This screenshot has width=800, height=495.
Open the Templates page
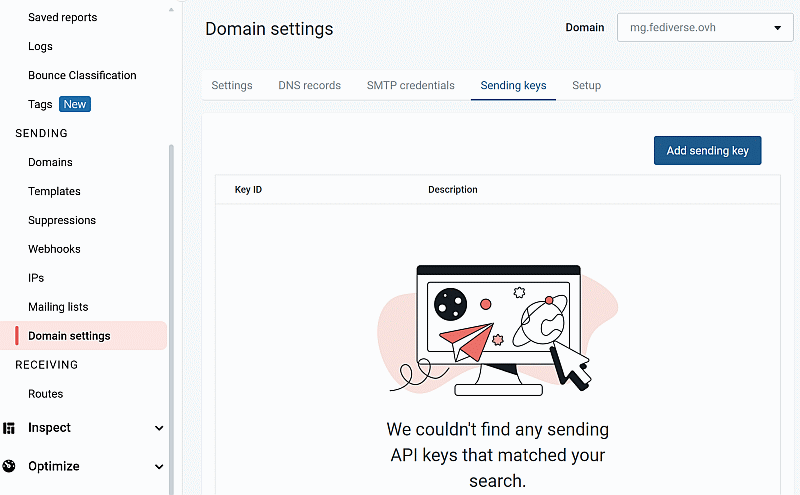[54, 191]
